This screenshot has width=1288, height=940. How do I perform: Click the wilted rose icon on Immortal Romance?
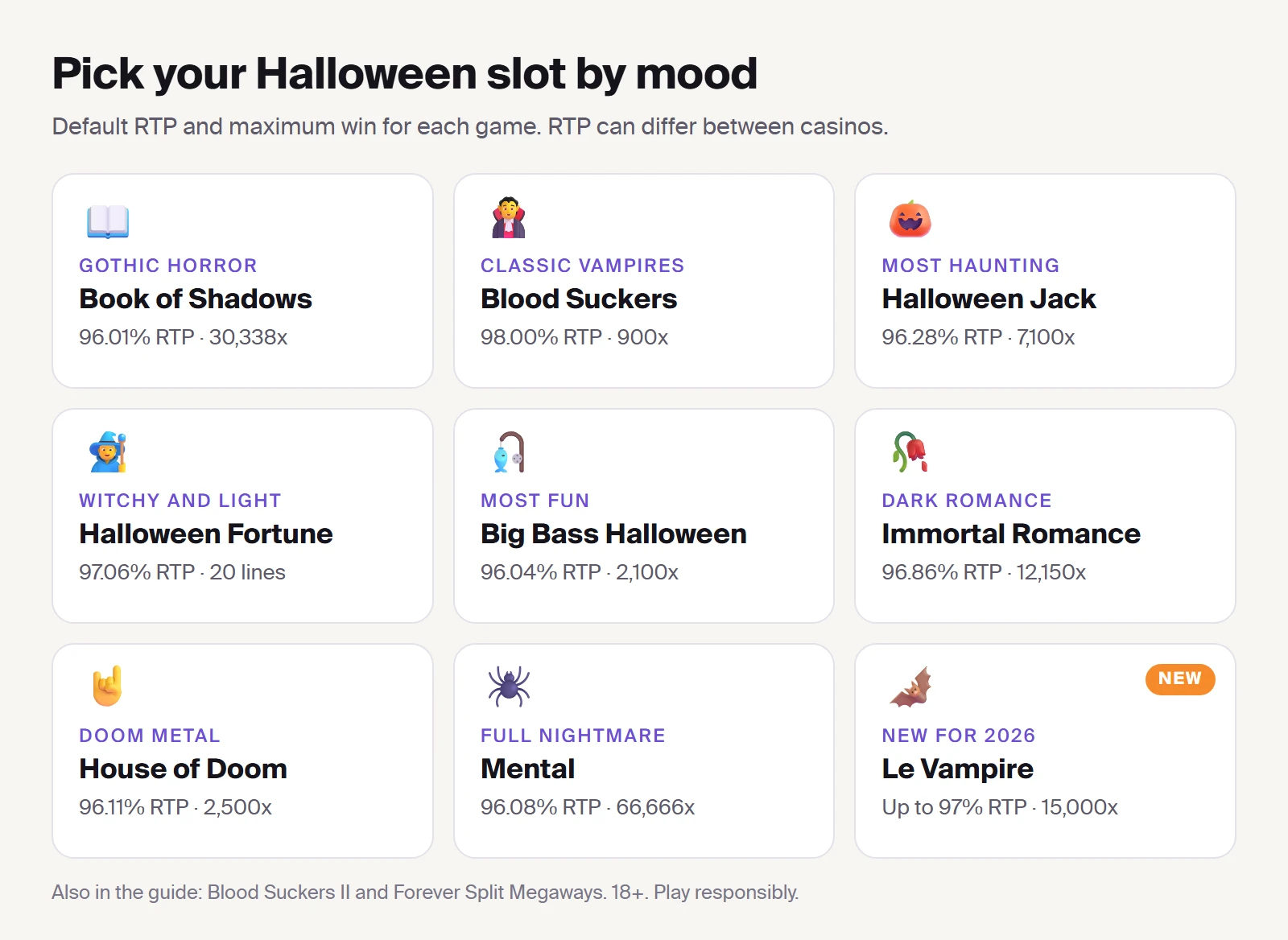[910, 451]
